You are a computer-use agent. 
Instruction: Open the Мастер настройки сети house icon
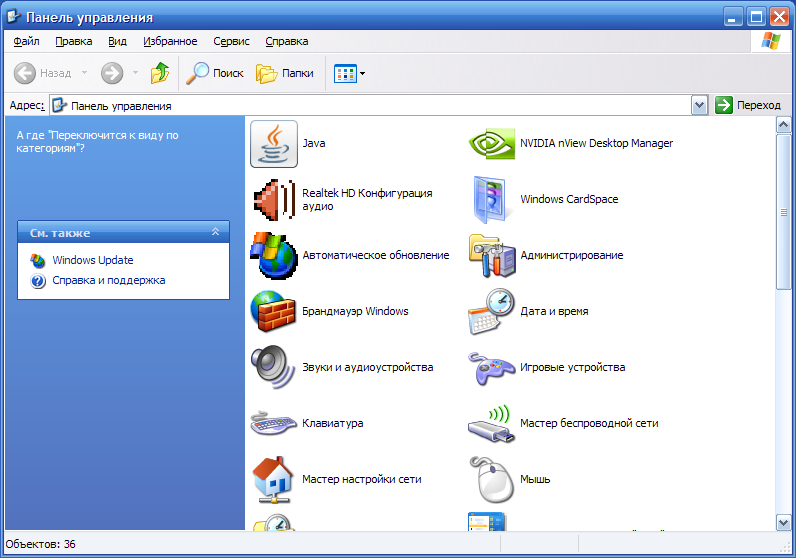pyautogui.click(x=274, y=479)
